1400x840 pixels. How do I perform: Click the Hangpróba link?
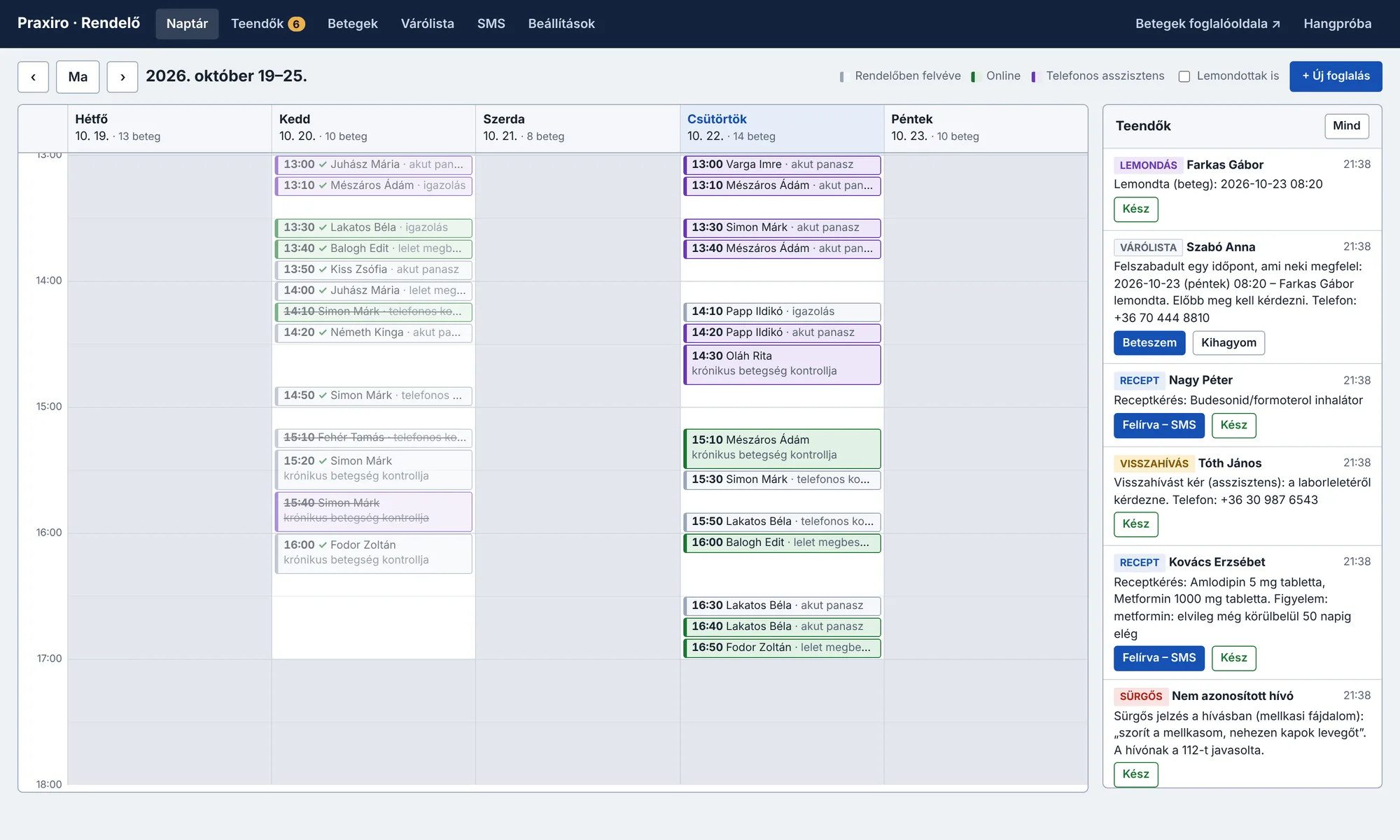1337,24
